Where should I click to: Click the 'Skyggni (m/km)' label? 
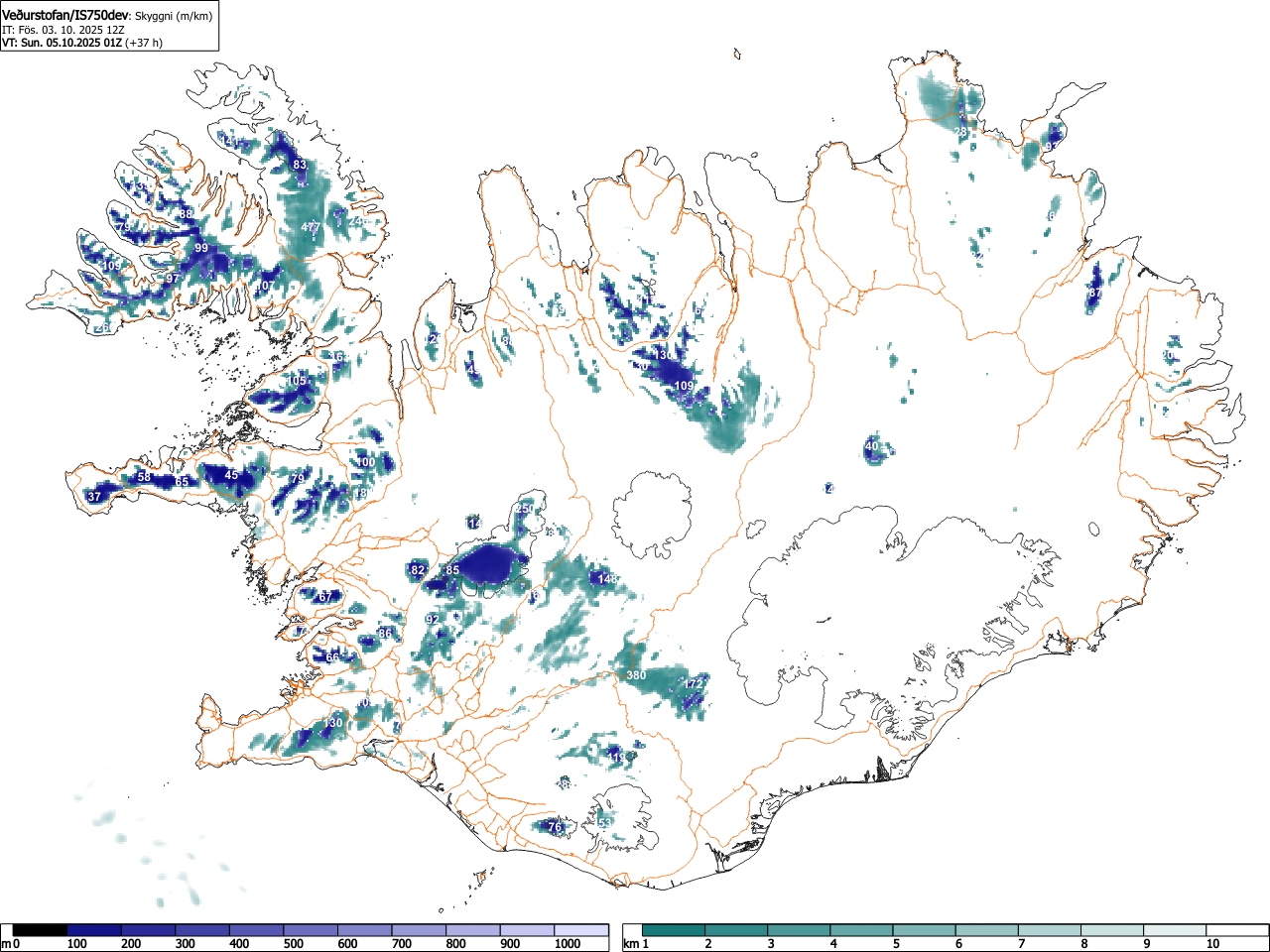click(x=173, y=16)
